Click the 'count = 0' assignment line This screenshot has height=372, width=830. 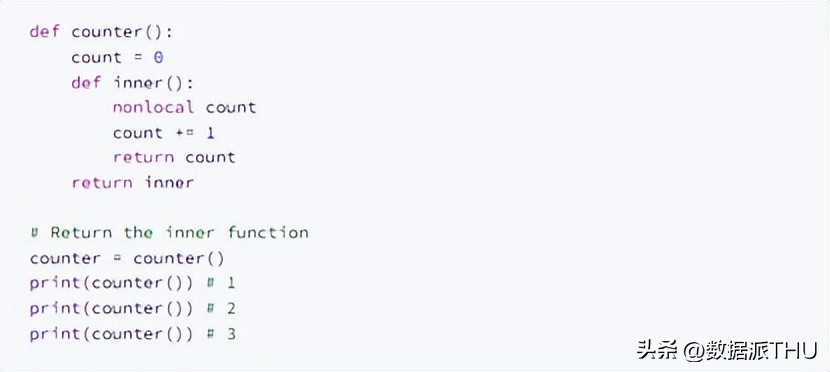pos(118,57)
